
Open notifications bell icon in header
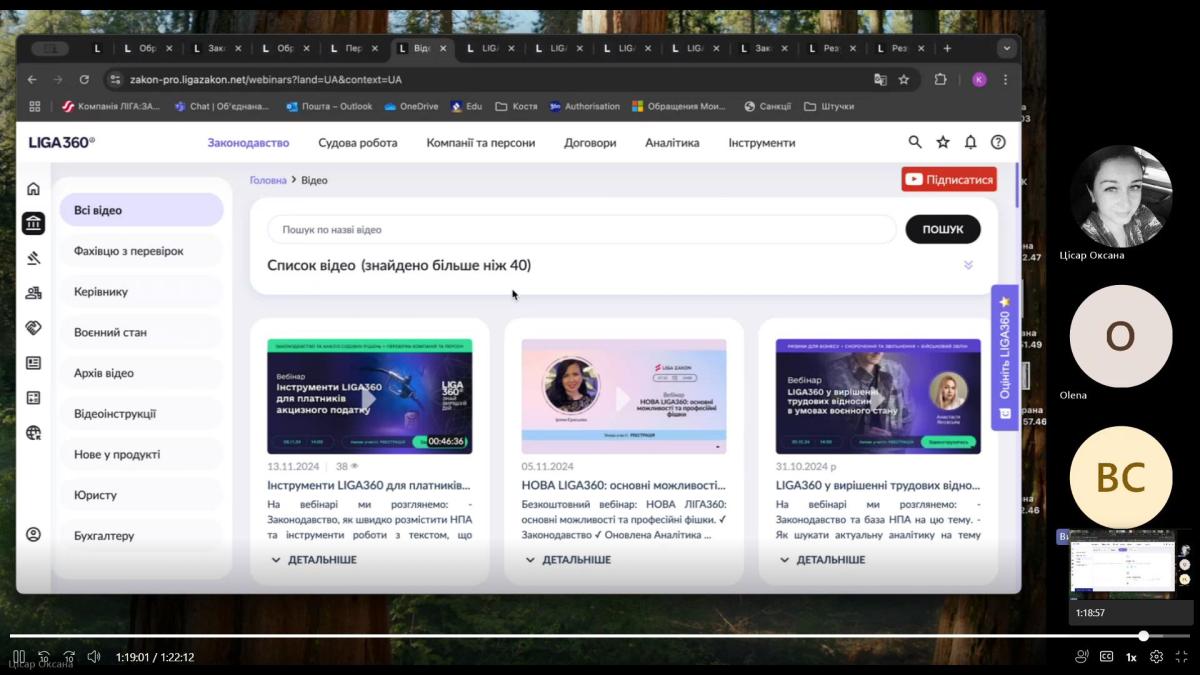click(970, 143)
